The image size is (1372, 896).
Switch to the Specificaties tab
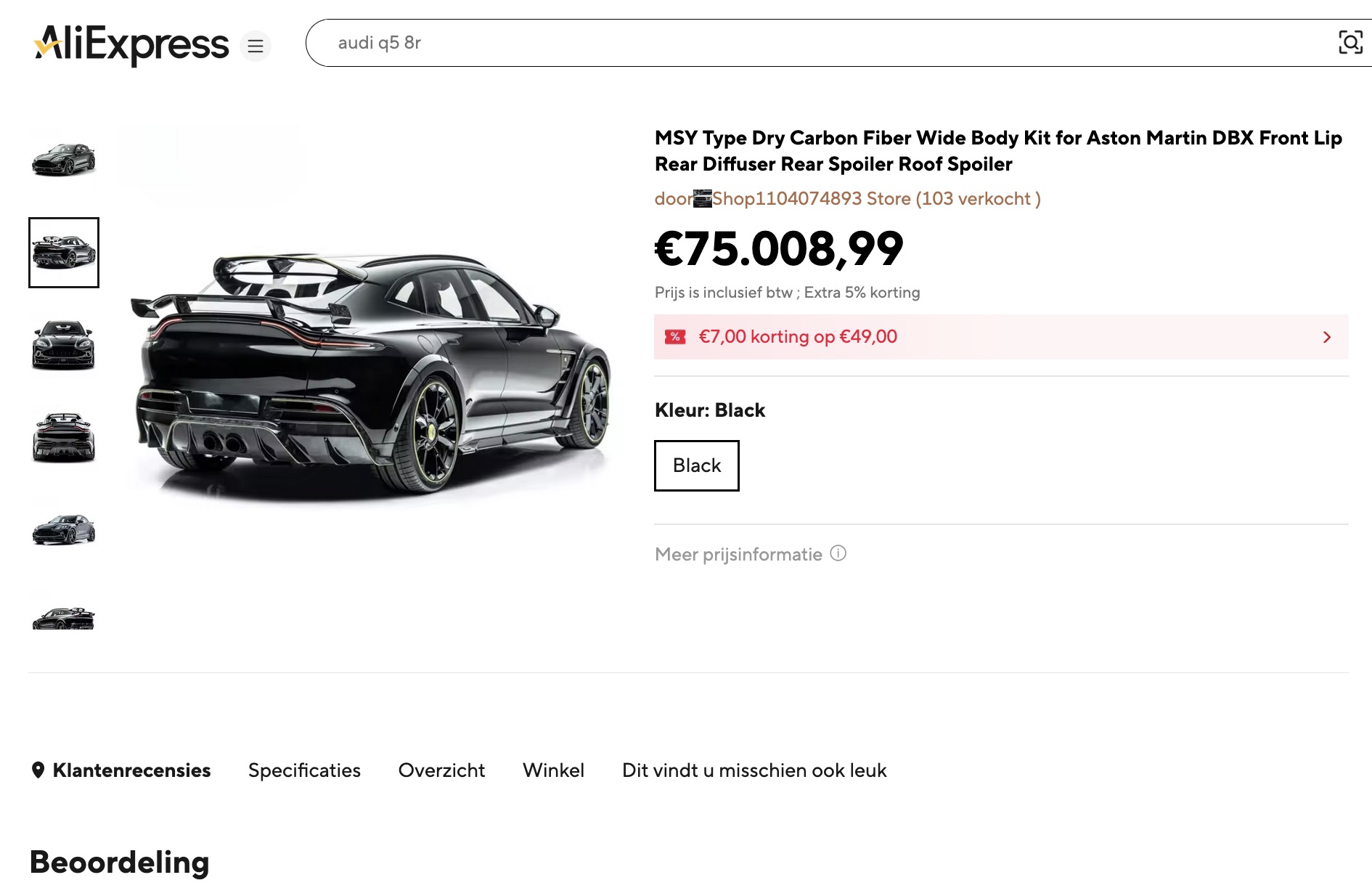(304, 770)
